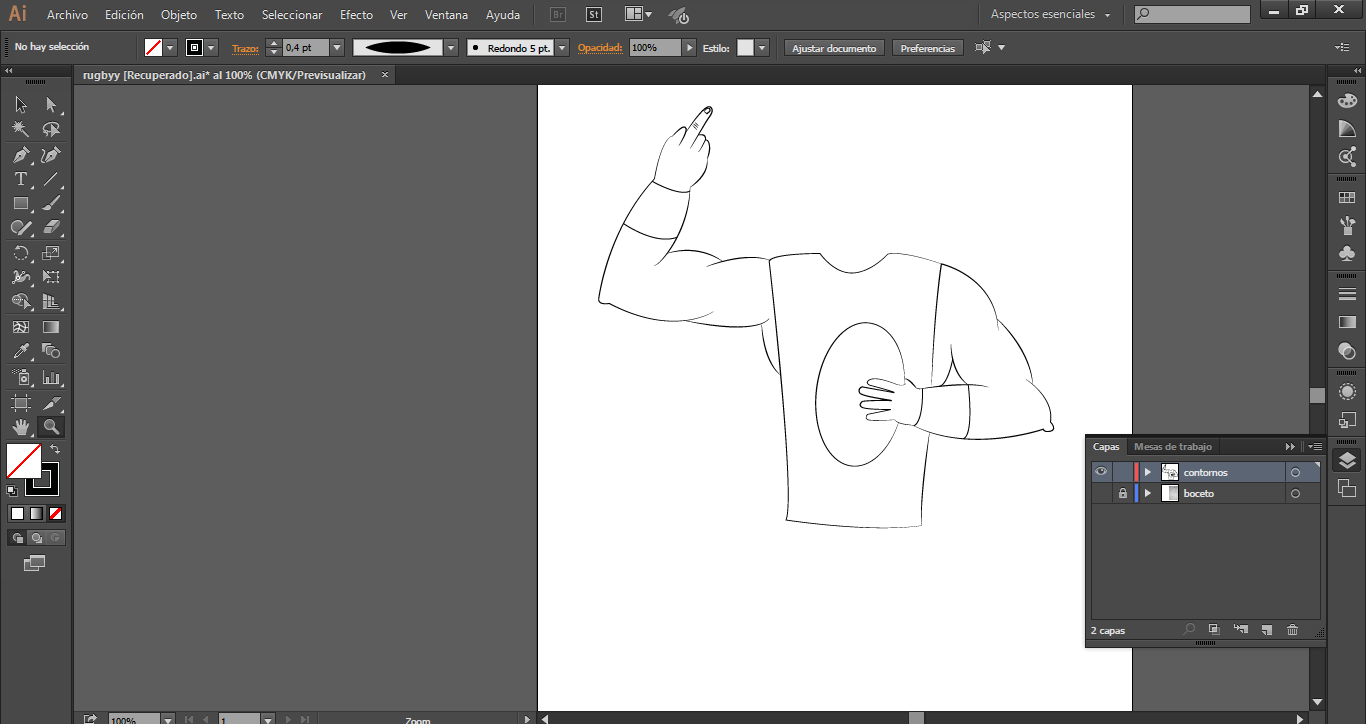Select the Rectangle tool
This screenshot has height=724, width=1366.
pos(21,204)
